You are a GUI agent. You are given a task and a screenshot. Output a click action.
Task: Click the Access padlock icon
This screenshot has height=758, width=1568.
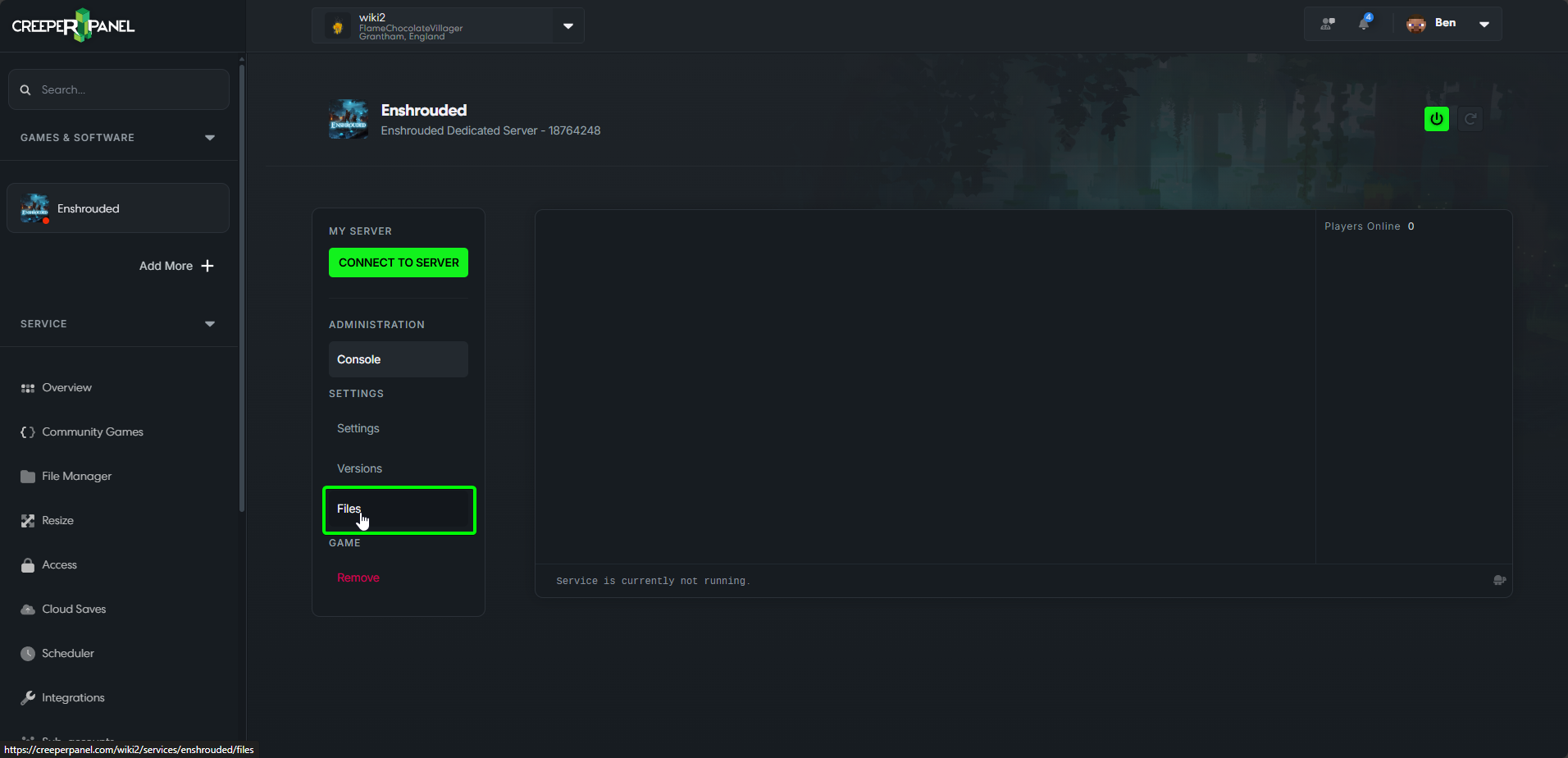point(28,565)
